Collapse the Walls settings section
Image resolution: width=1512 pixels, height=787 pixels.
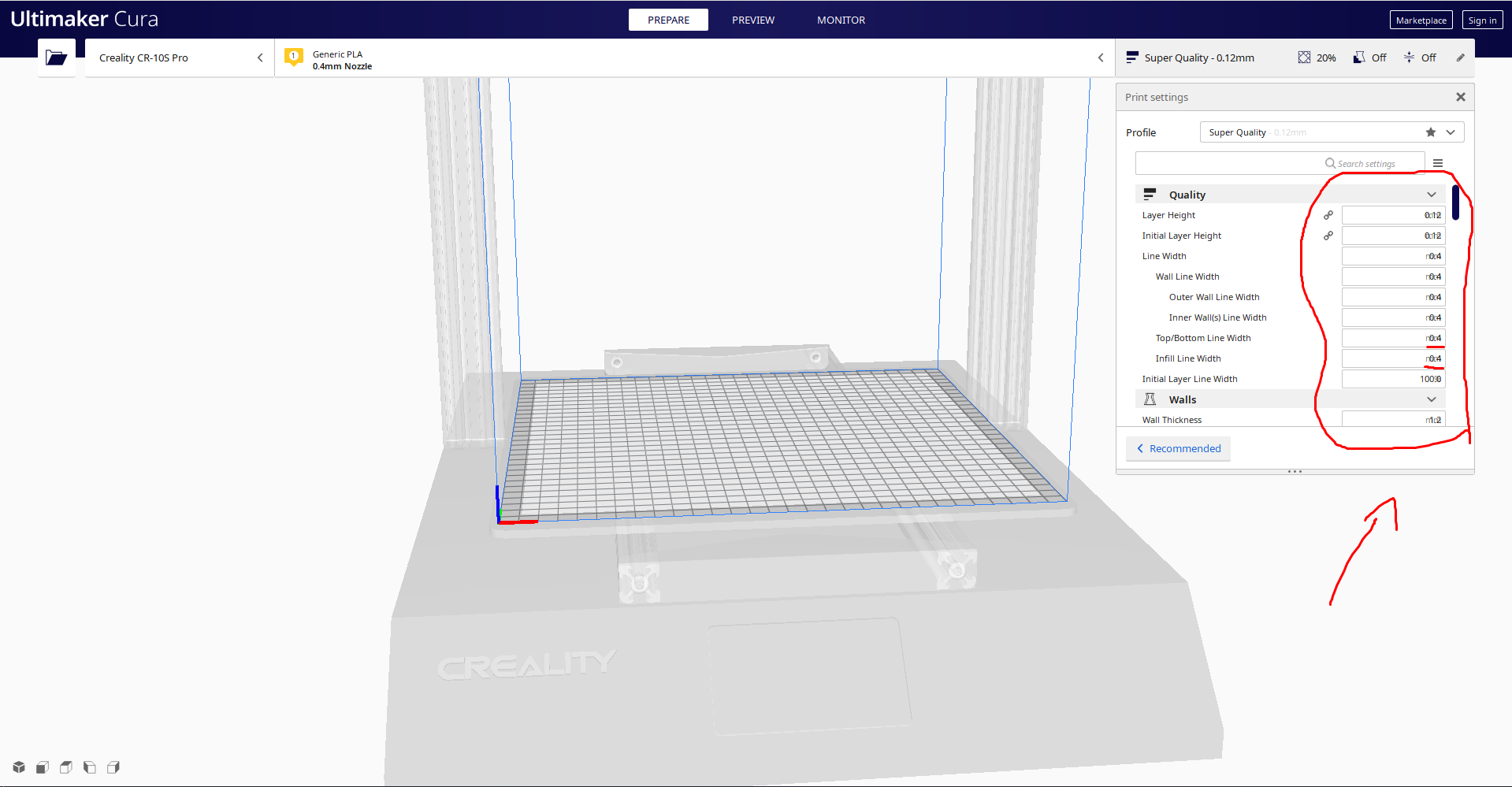click(1432, 399)
